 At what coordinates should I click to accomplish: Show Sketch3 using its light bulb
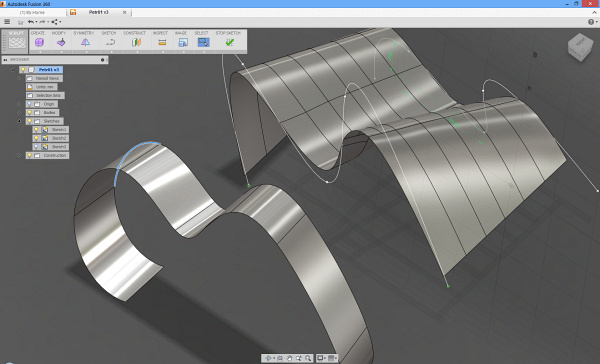coord(36,147)
